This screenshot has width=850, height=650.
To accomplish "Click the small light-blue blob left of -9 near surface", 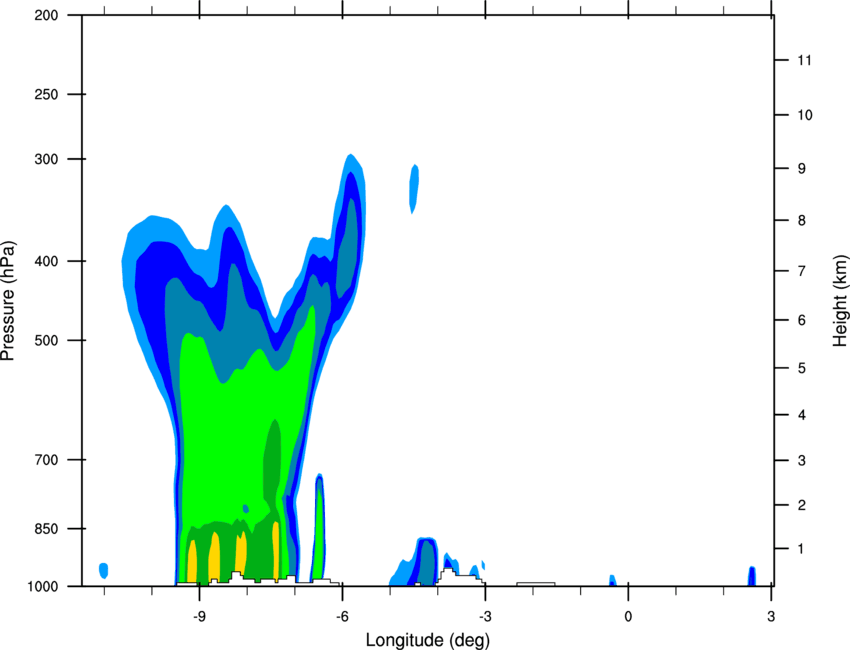I will click(x=104, y=570).
